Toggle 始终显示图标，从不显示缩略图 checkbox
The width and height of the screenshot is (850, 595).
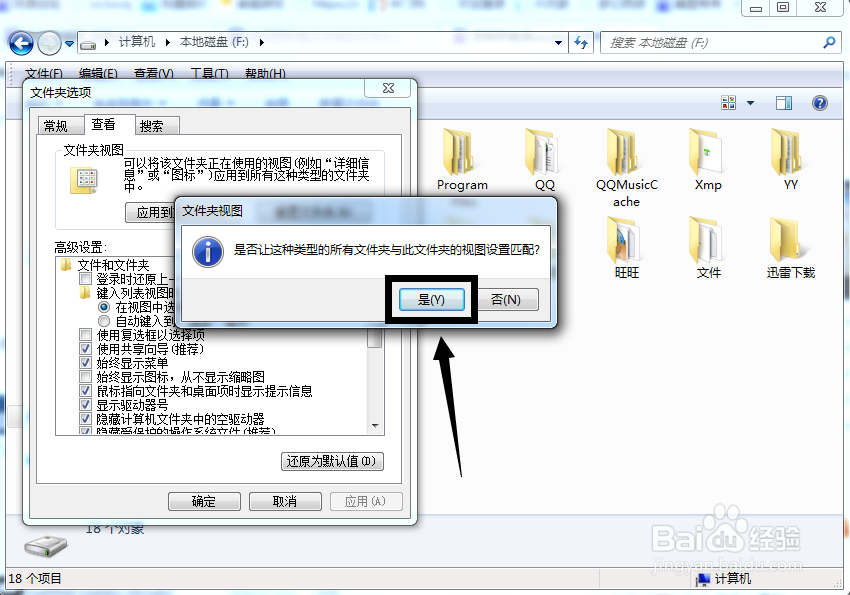[85, 377]
